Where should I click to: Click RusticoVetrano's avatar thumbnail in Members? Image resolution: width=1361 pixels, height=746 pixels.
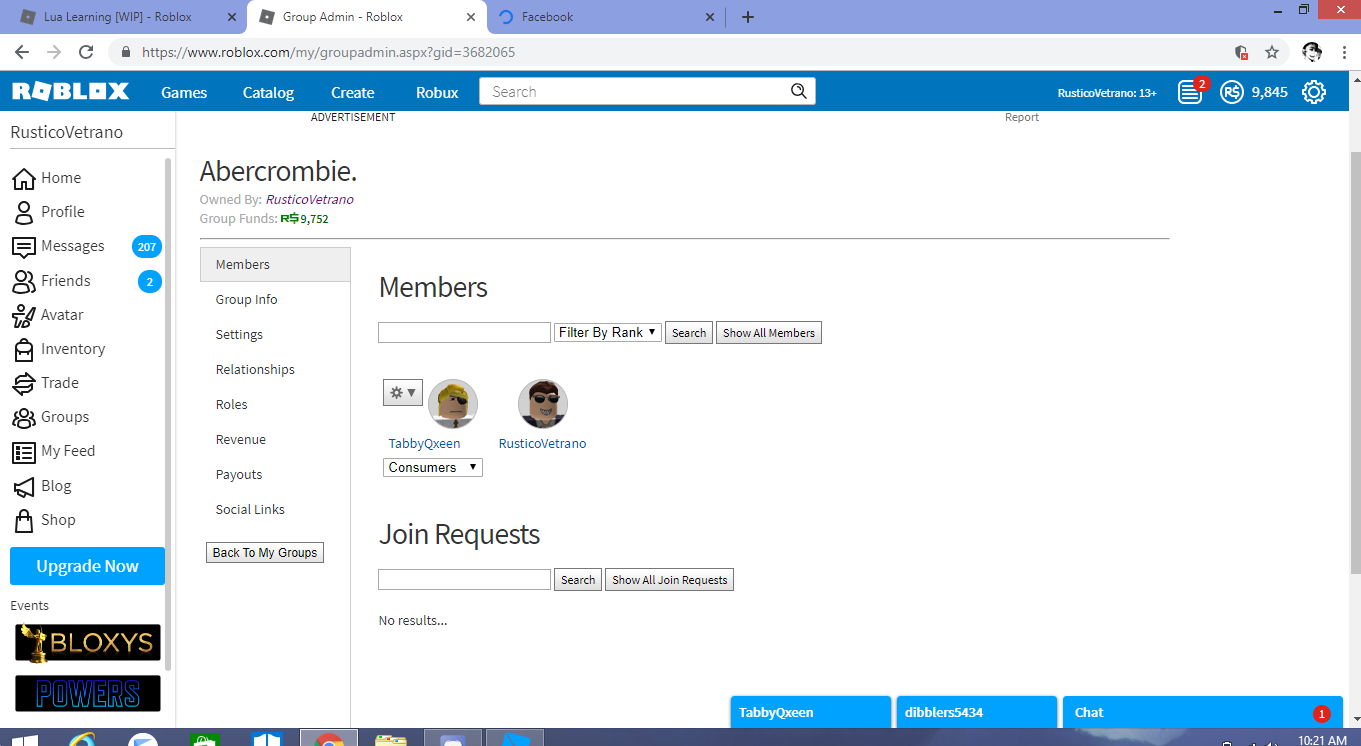(x=543, y=404)
